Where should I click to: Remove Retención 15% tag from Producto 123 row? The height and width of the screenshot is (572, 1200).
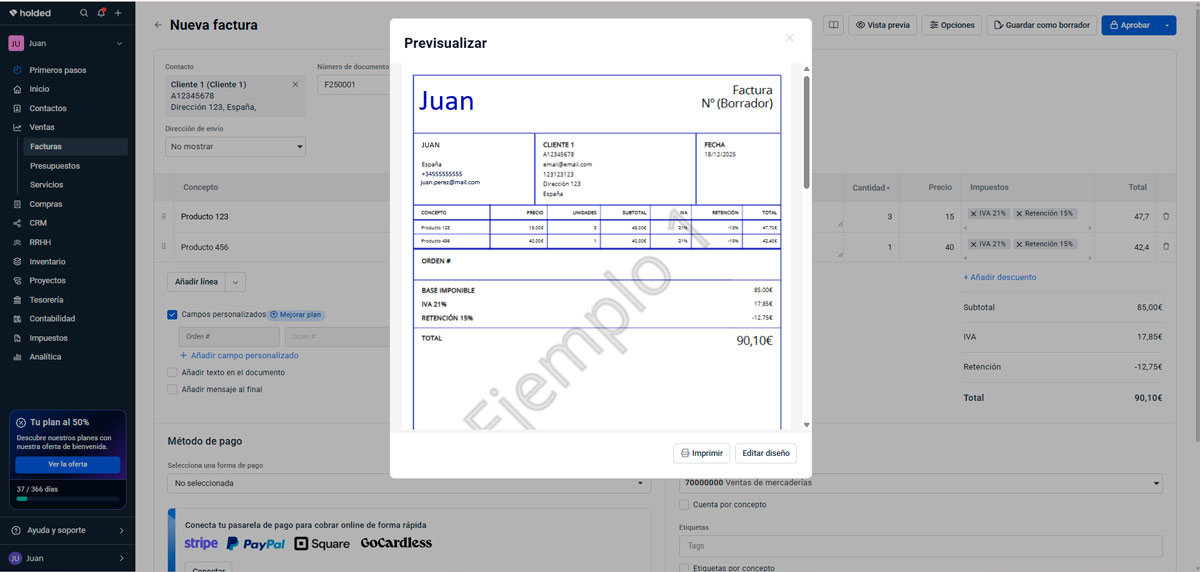(1019, 214)
